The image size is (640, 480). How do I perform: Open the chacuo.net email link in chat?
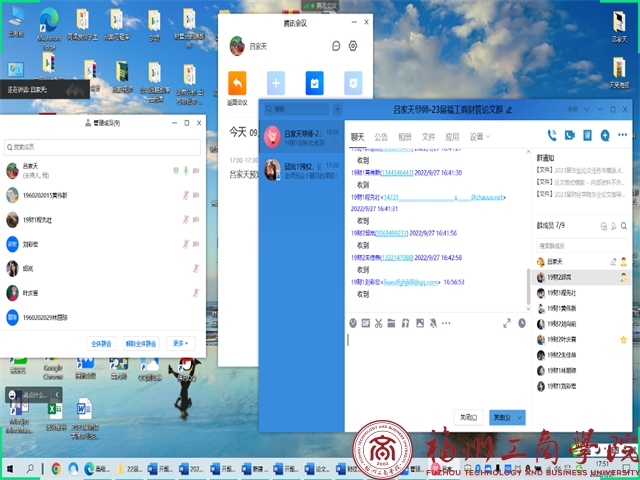point(443,197)
